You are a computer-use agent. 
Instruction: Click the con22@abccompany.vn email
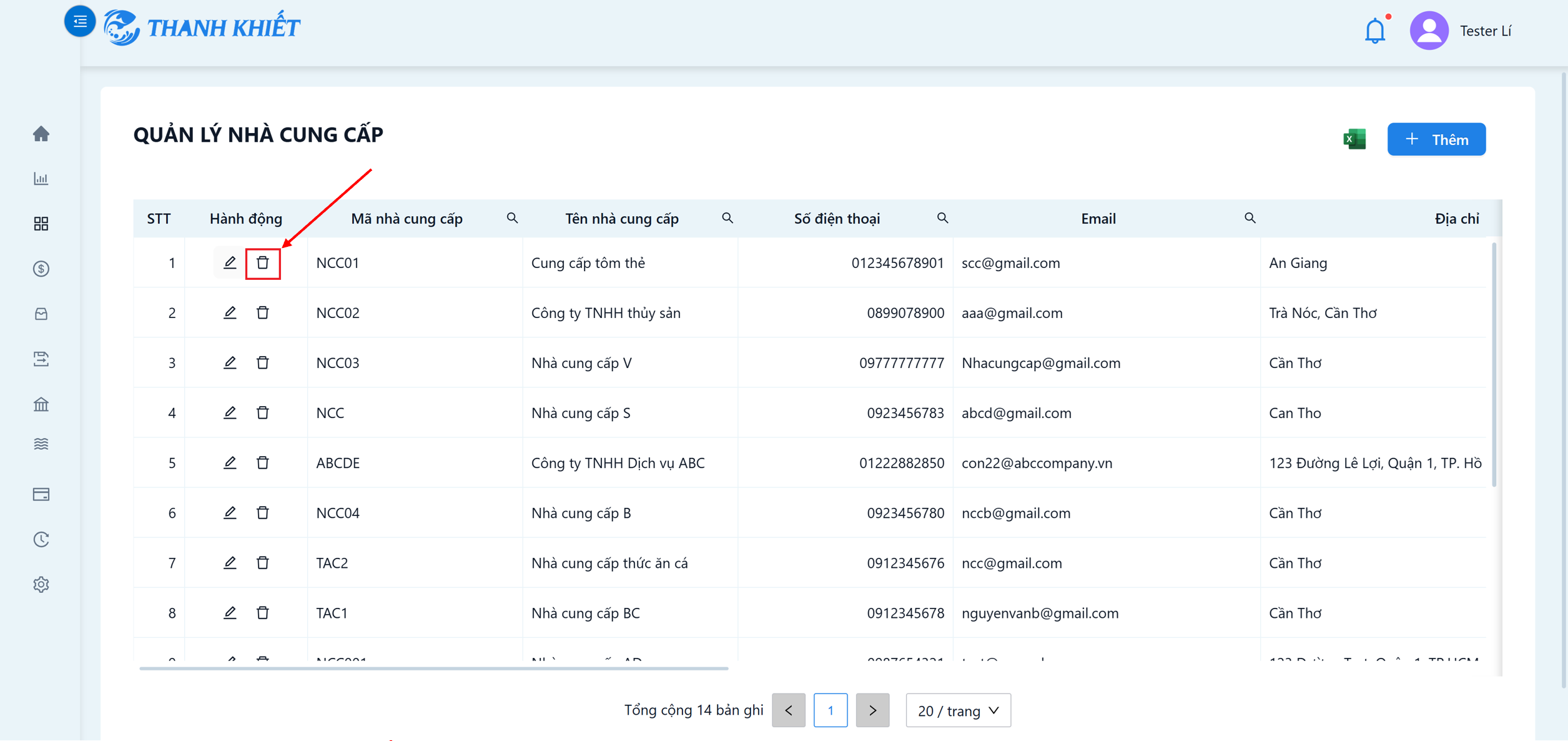point(1037,462)
